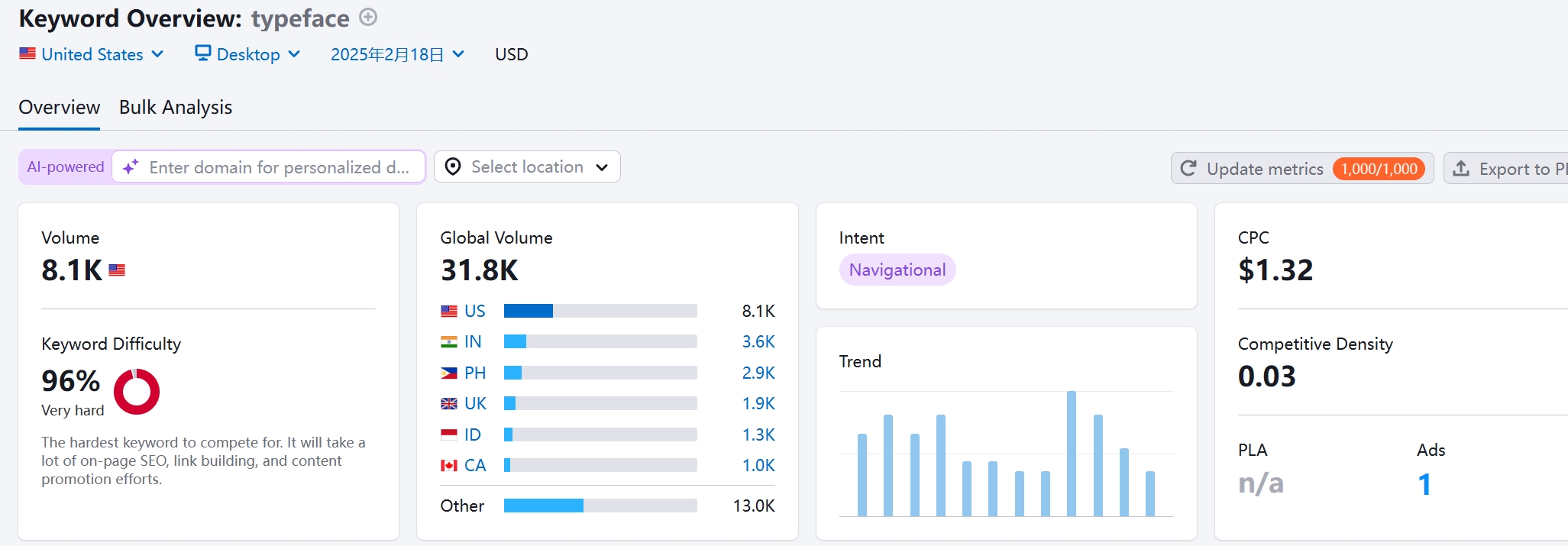Click the refresh icon in Update metrics
Viewport: 1568px width, 546px height.
click(x=1188, y=169)
